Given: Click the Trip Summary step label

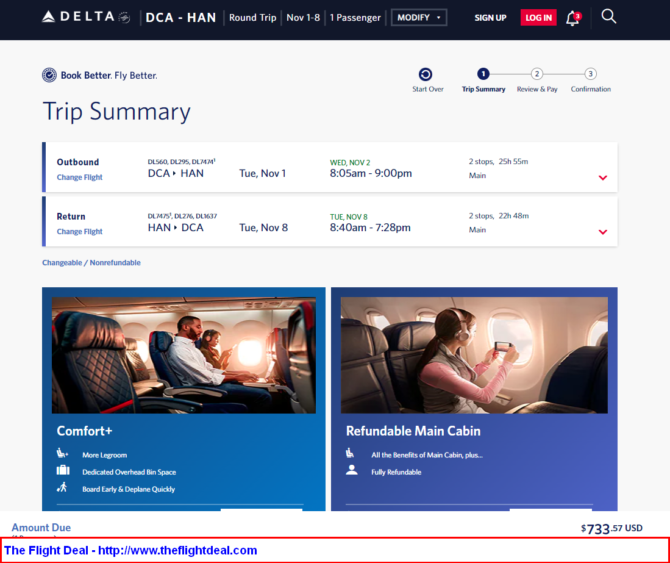Looking at the screenshot, I should point(483,89).
